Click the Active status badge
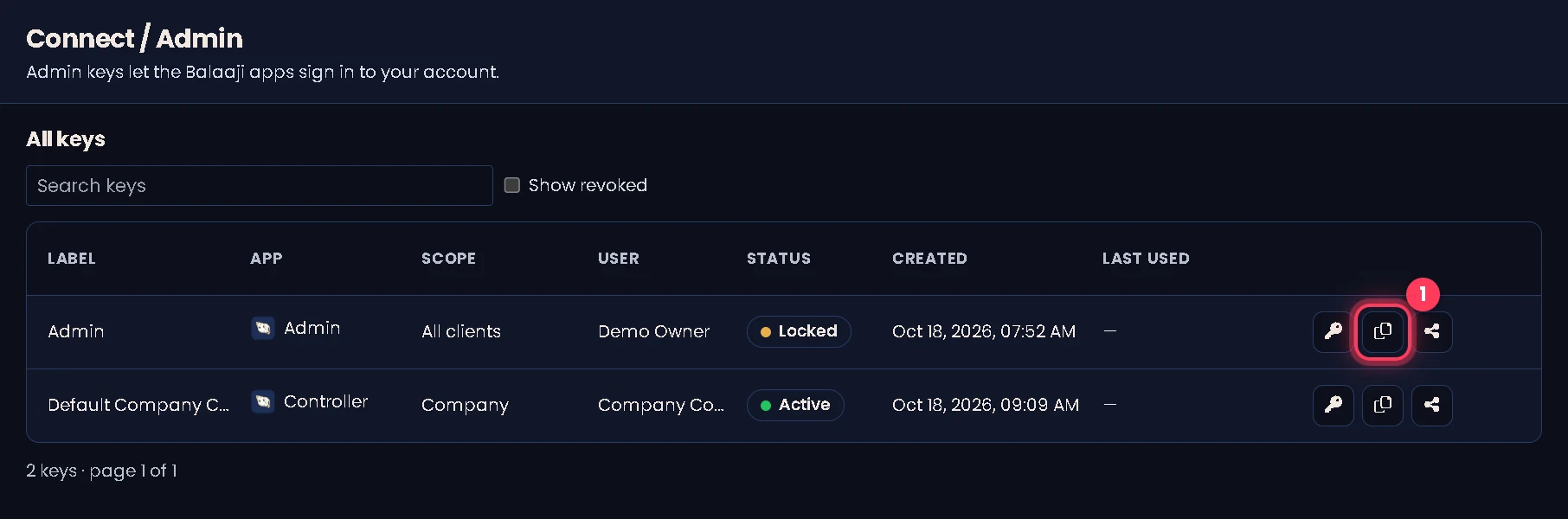This screenshot has height=519, width=1568. coord(795,405)
